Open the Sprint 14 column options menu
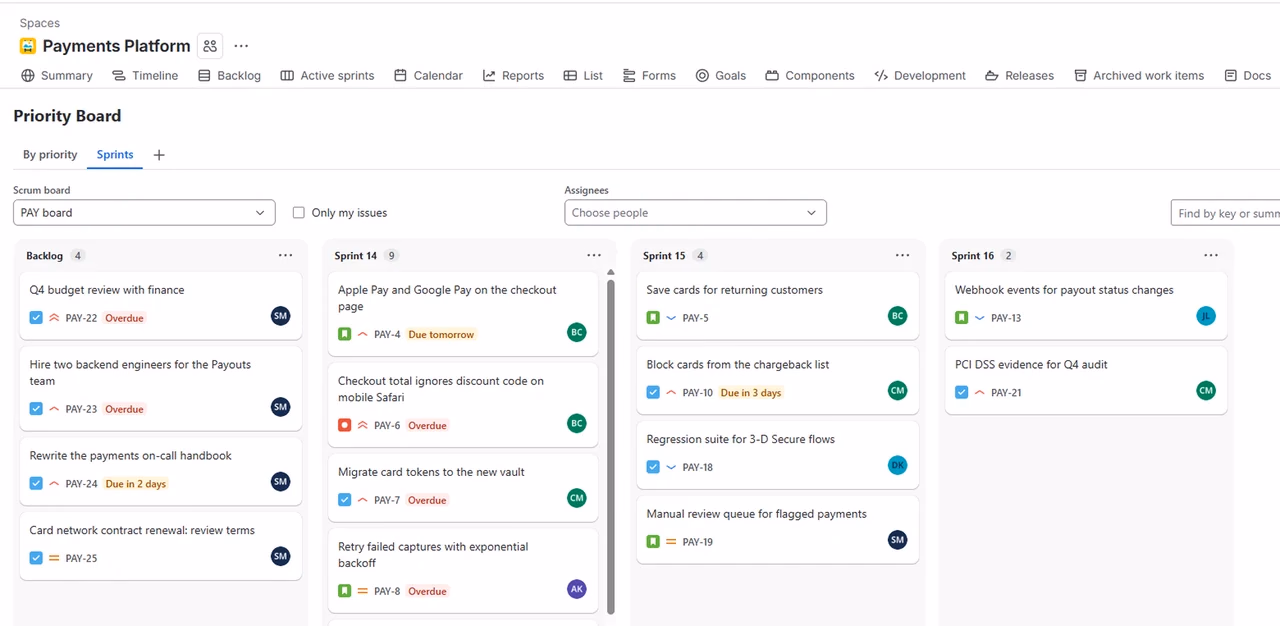The width and height of the screenshot is (1280, 626). (x=594, y=255)
